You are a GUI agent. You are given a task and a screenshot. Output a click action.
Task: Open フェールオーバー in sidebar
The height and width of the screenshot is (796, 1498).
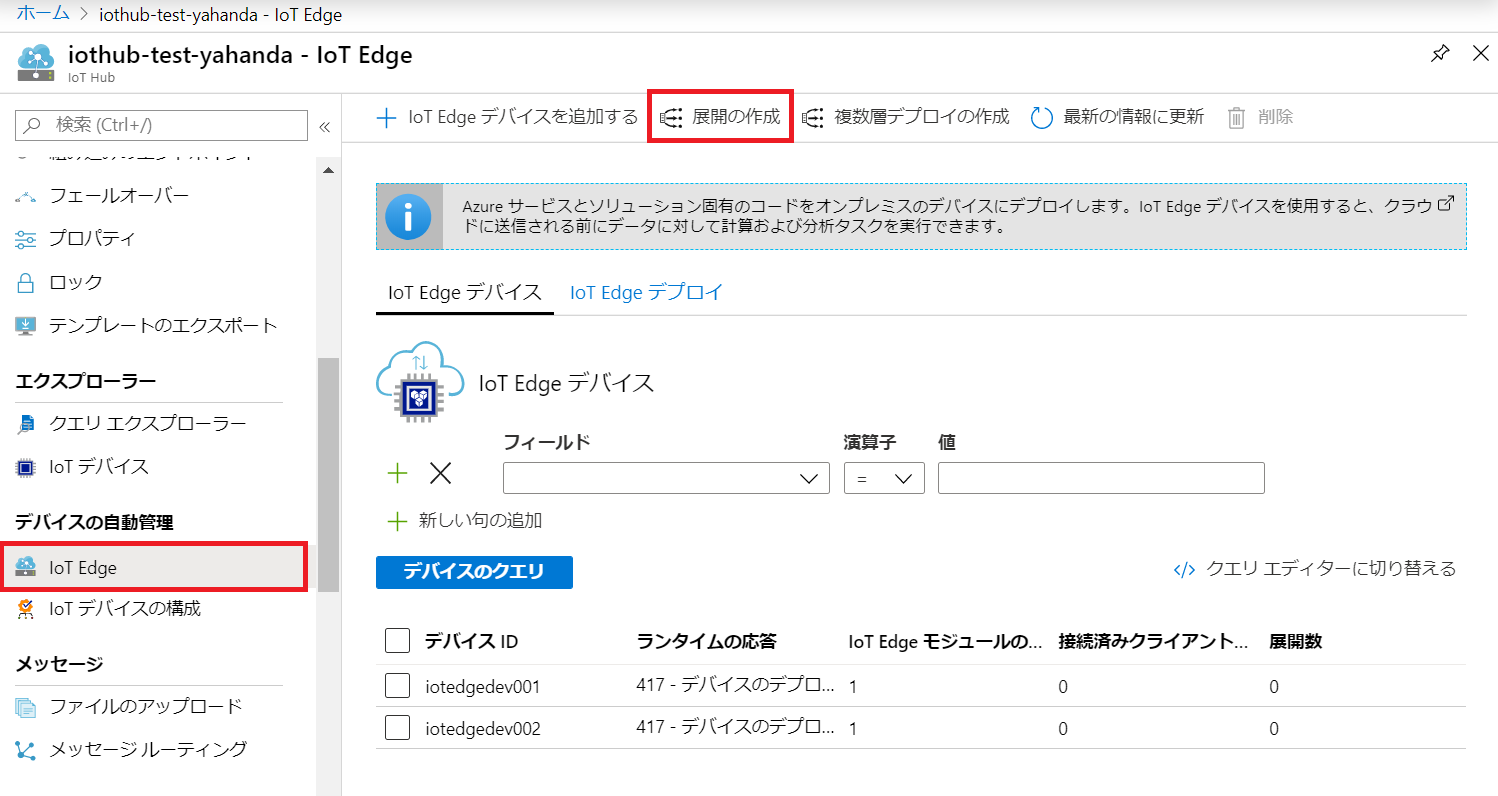[119, 195]
